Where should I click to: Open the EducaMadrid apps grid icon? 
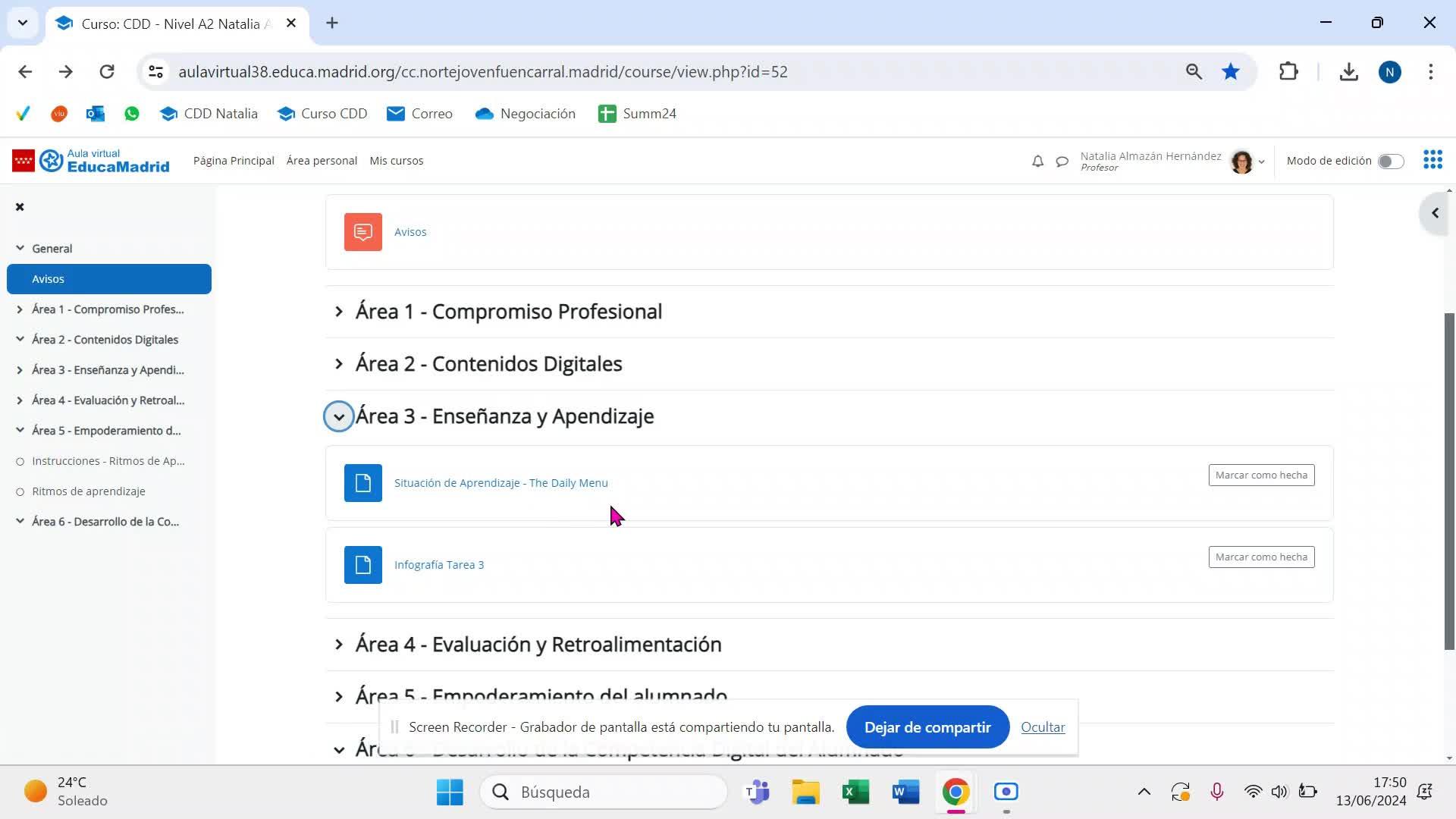(x=1432, y=160)
